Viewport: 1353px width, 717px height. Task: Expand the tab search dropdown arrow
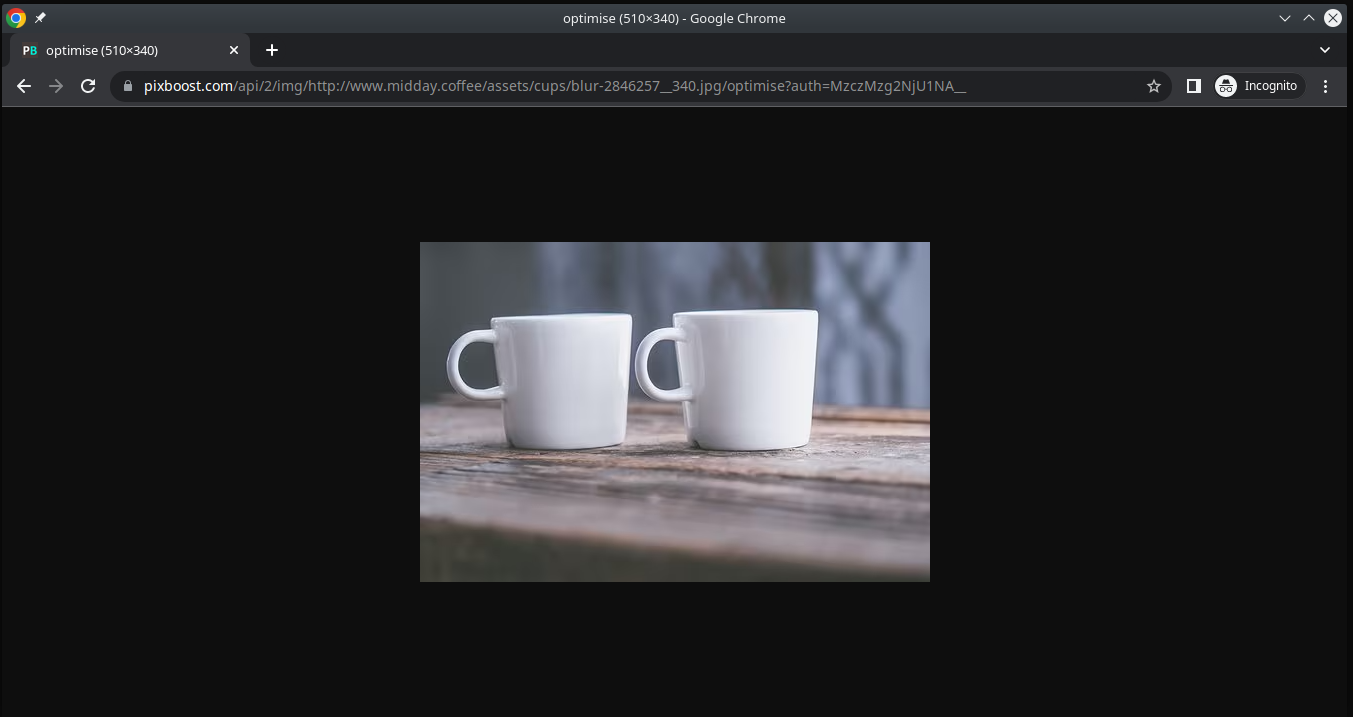point(1325,50)
